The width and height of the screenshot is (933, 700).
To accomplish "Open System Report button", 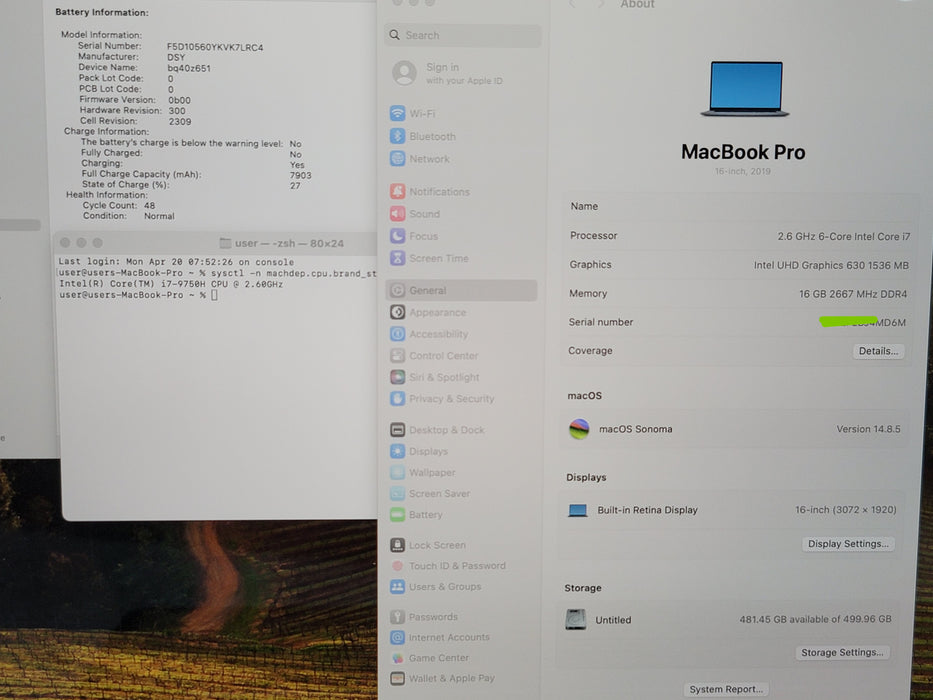I will coord(726,689).
